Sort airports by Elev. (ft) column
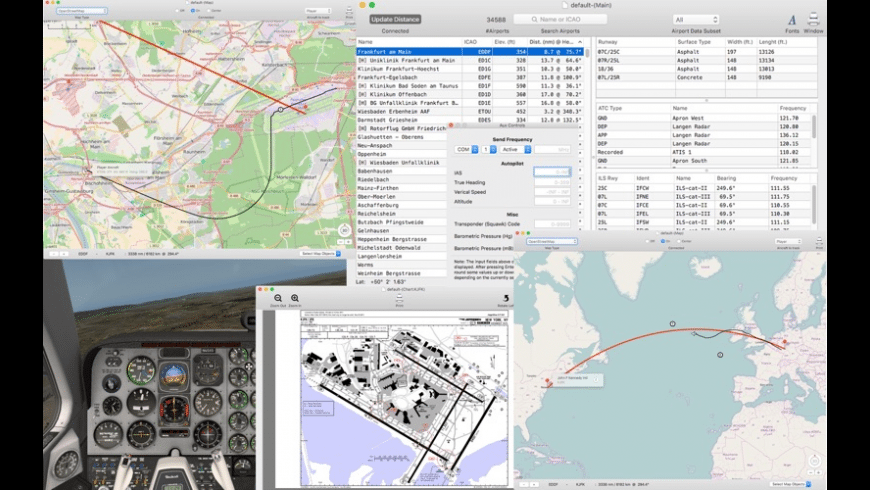 510,42
